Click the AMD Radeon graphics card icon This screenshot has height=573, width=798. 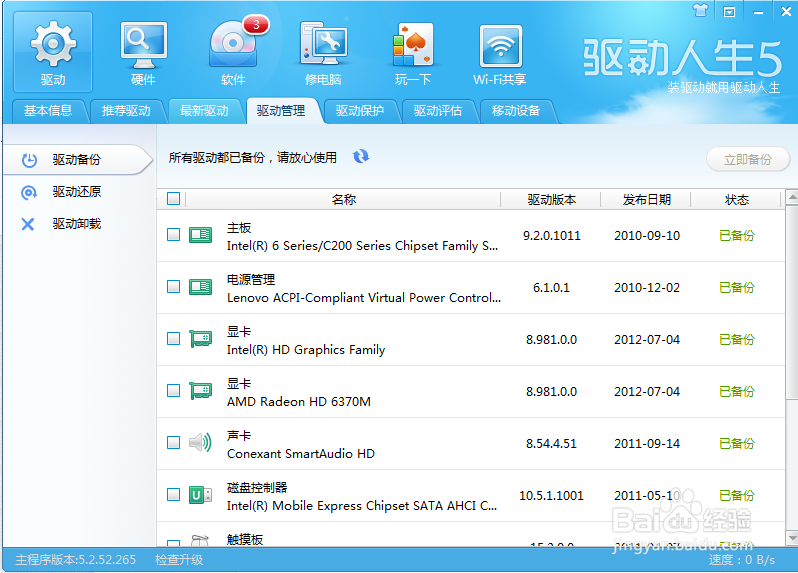[201, 391]
